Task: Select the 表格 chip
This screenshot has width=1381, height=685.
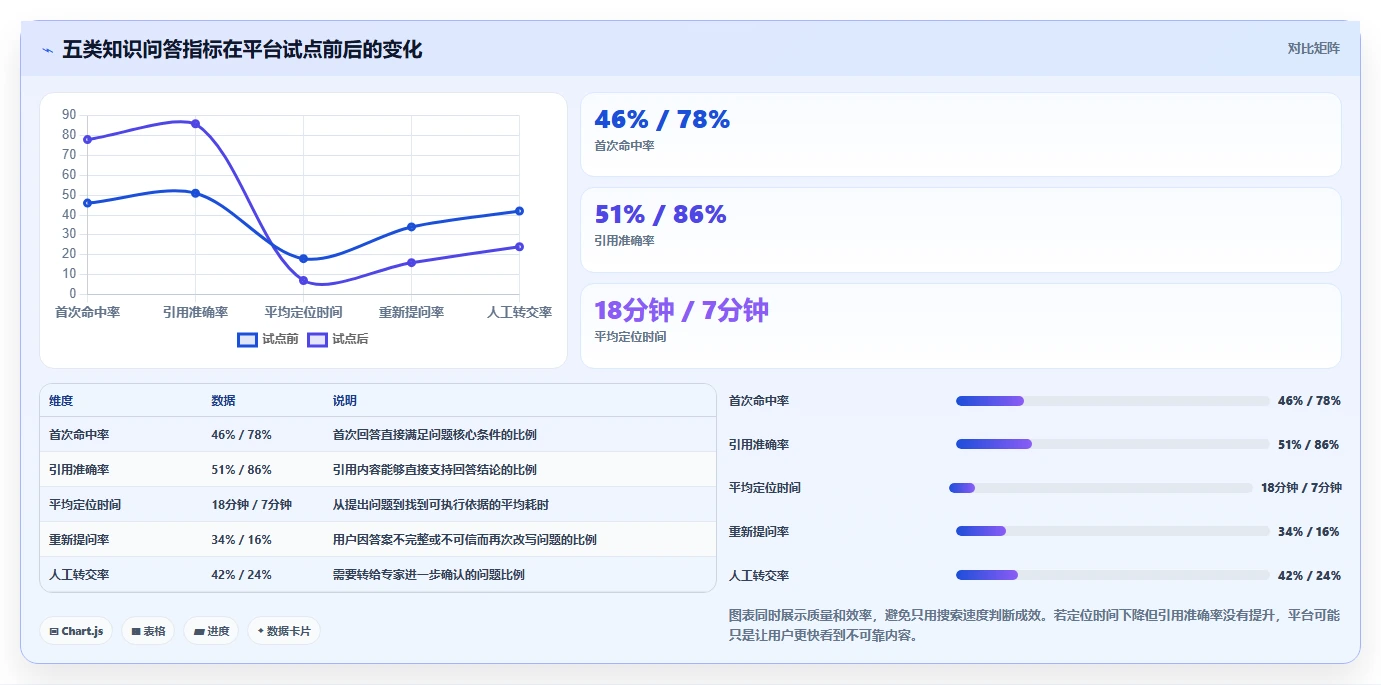Action: (148, 631)
